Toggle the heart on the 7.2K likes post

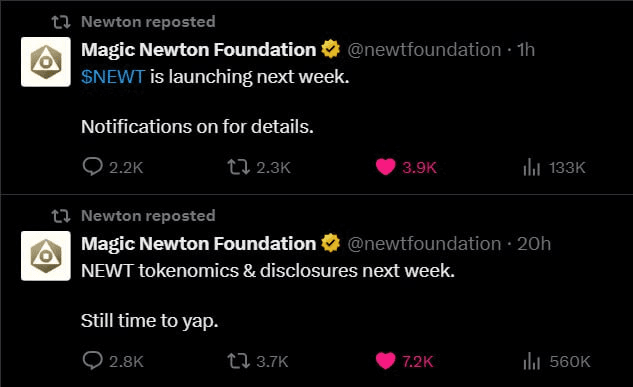pos(385,360)
